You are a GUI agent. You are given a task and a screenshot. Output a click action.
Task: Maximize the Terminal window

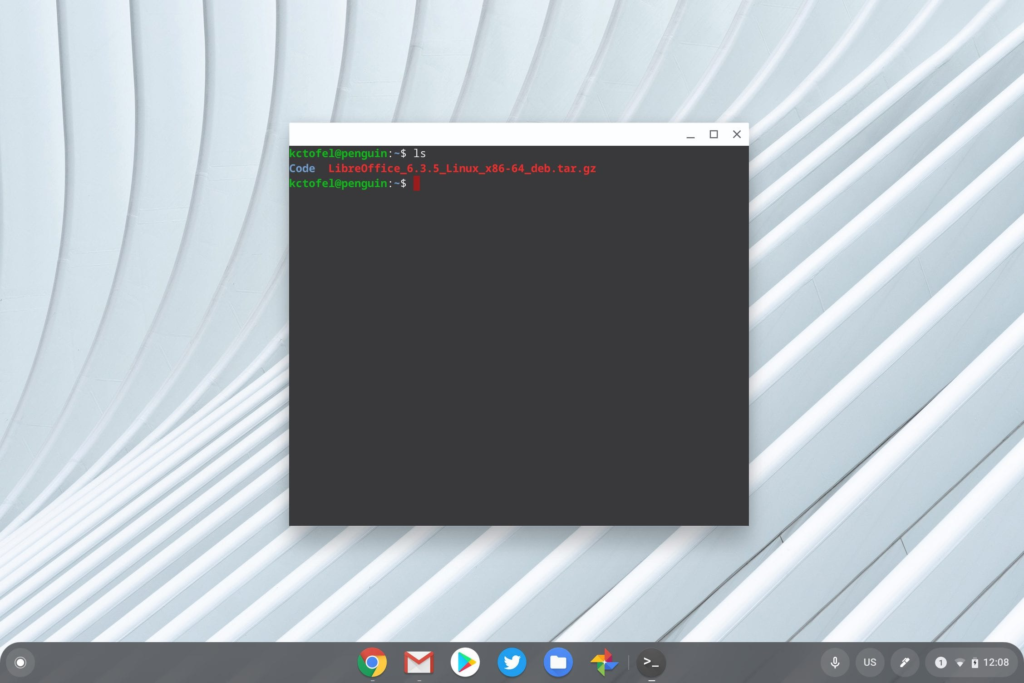click(714, 134)
